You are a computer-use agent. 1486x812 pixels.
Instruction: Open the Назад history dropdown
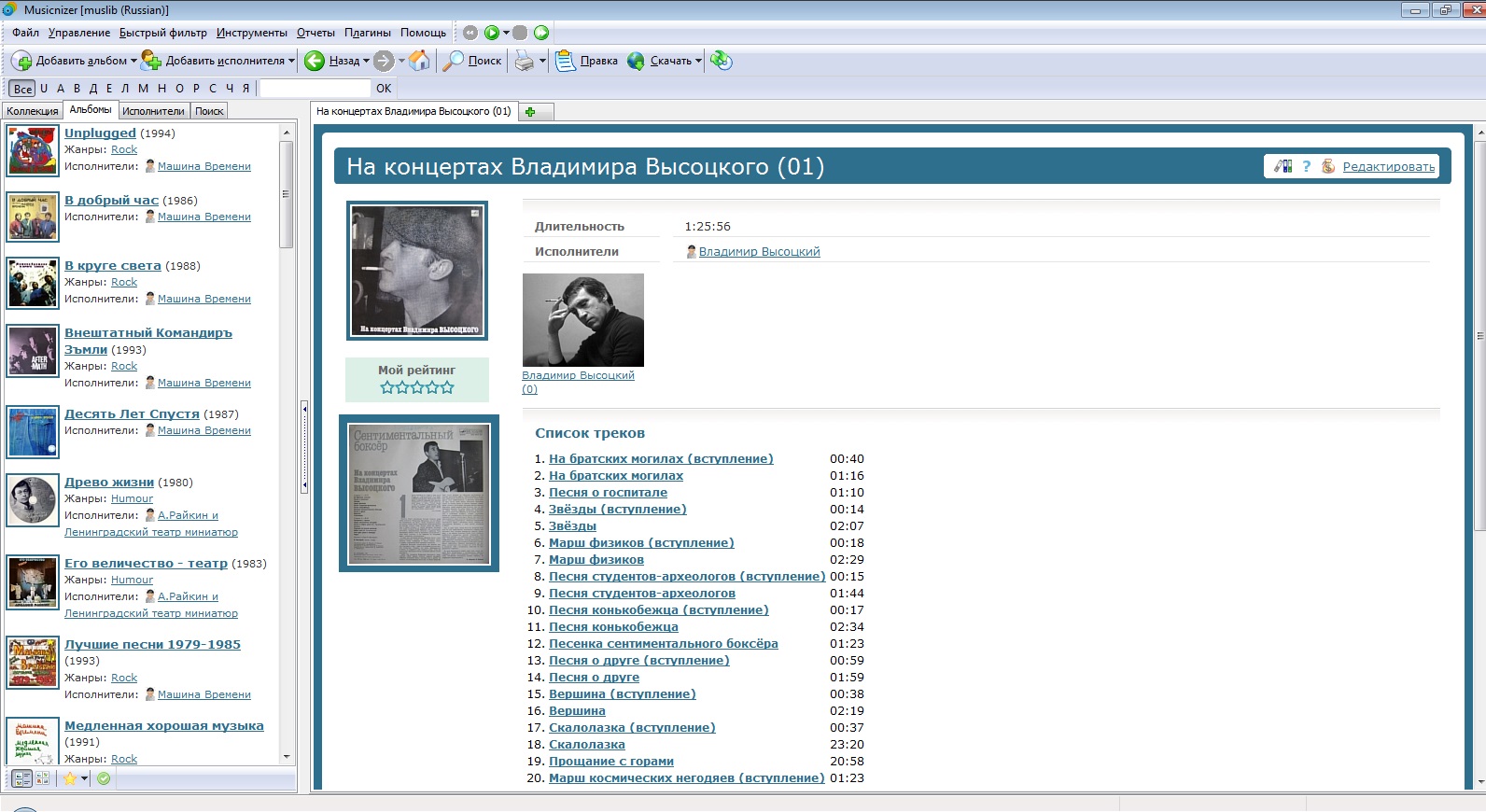pos(366,62)
